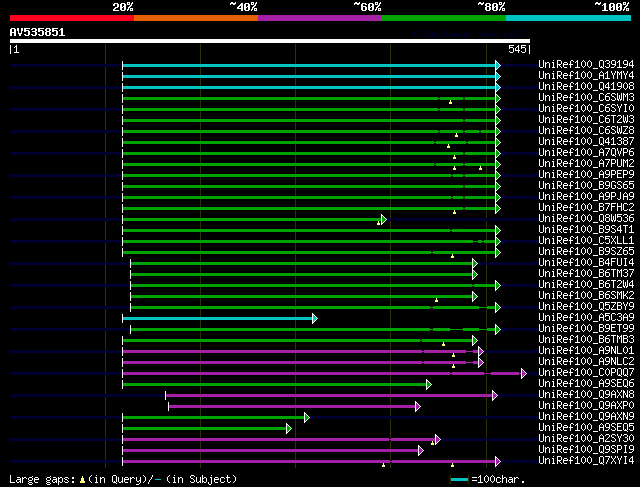640x487 pixels.
Task: Click the UniRef100_Q8W536 label
Action: click(x=586, y=219)
